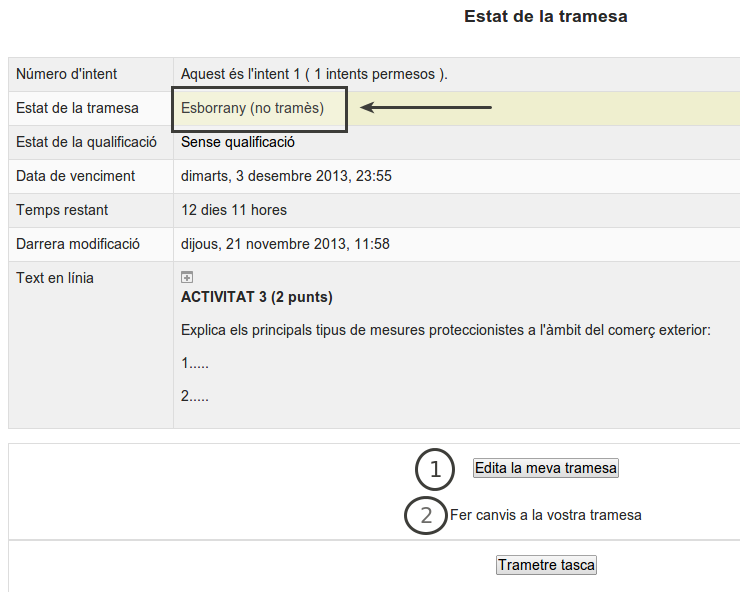Click the 'Fer canvis a la vostra tramesa' text
This screenshot has height=594, width=740.
(x=546, y=515)
